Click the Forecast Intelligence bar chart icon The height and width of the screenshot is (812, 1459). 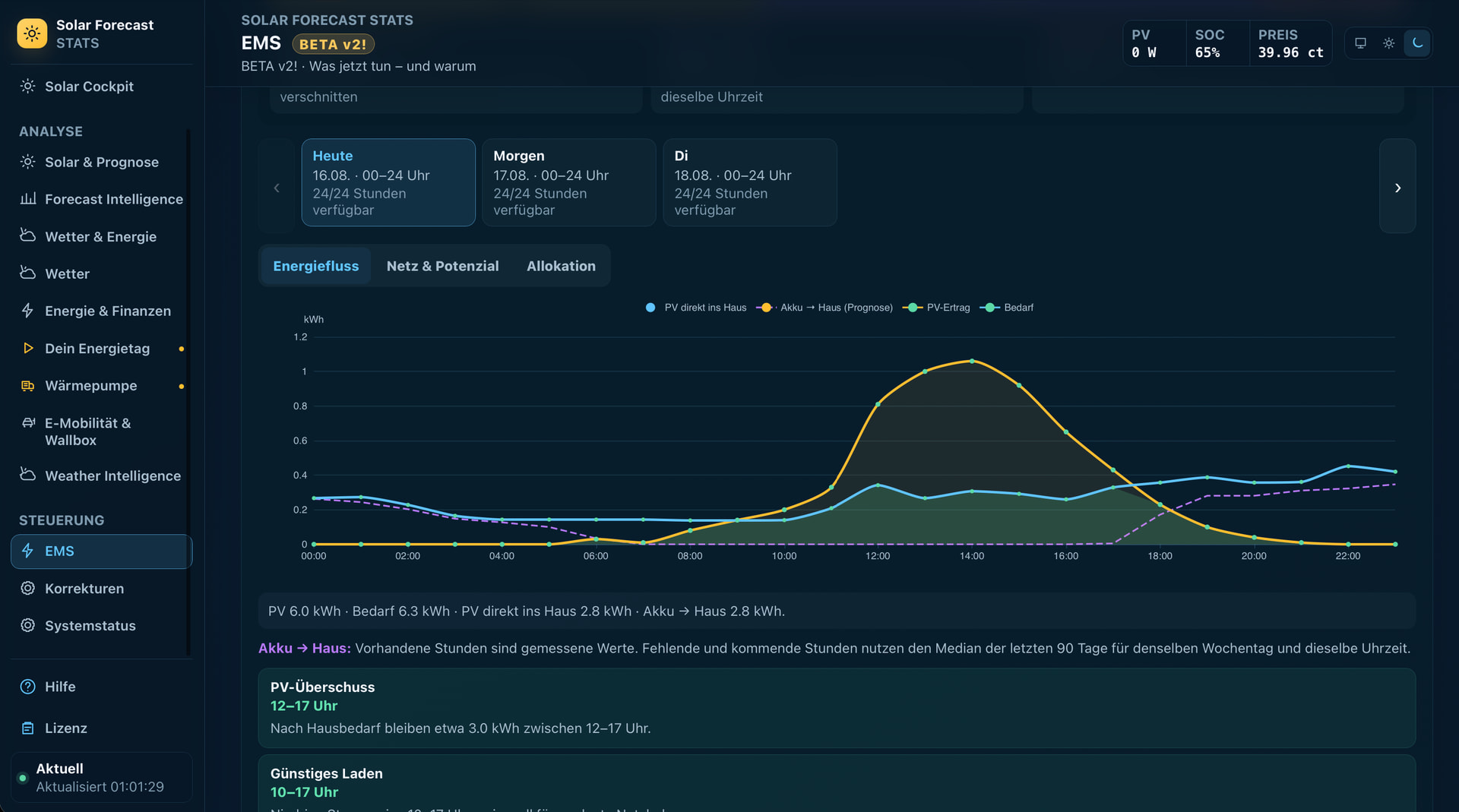[x=28, y=198]
